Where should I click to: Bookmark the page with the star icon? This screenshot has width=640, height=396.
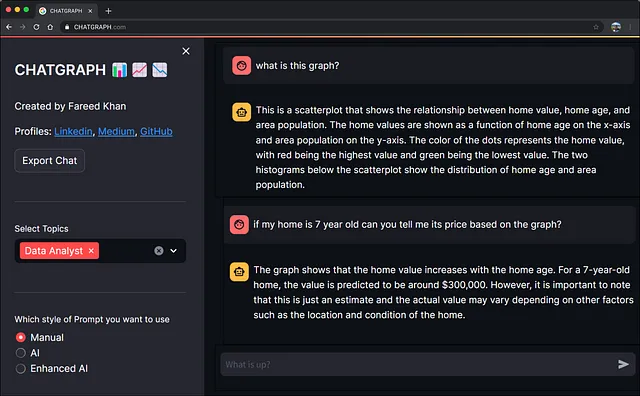coord(596,27)
